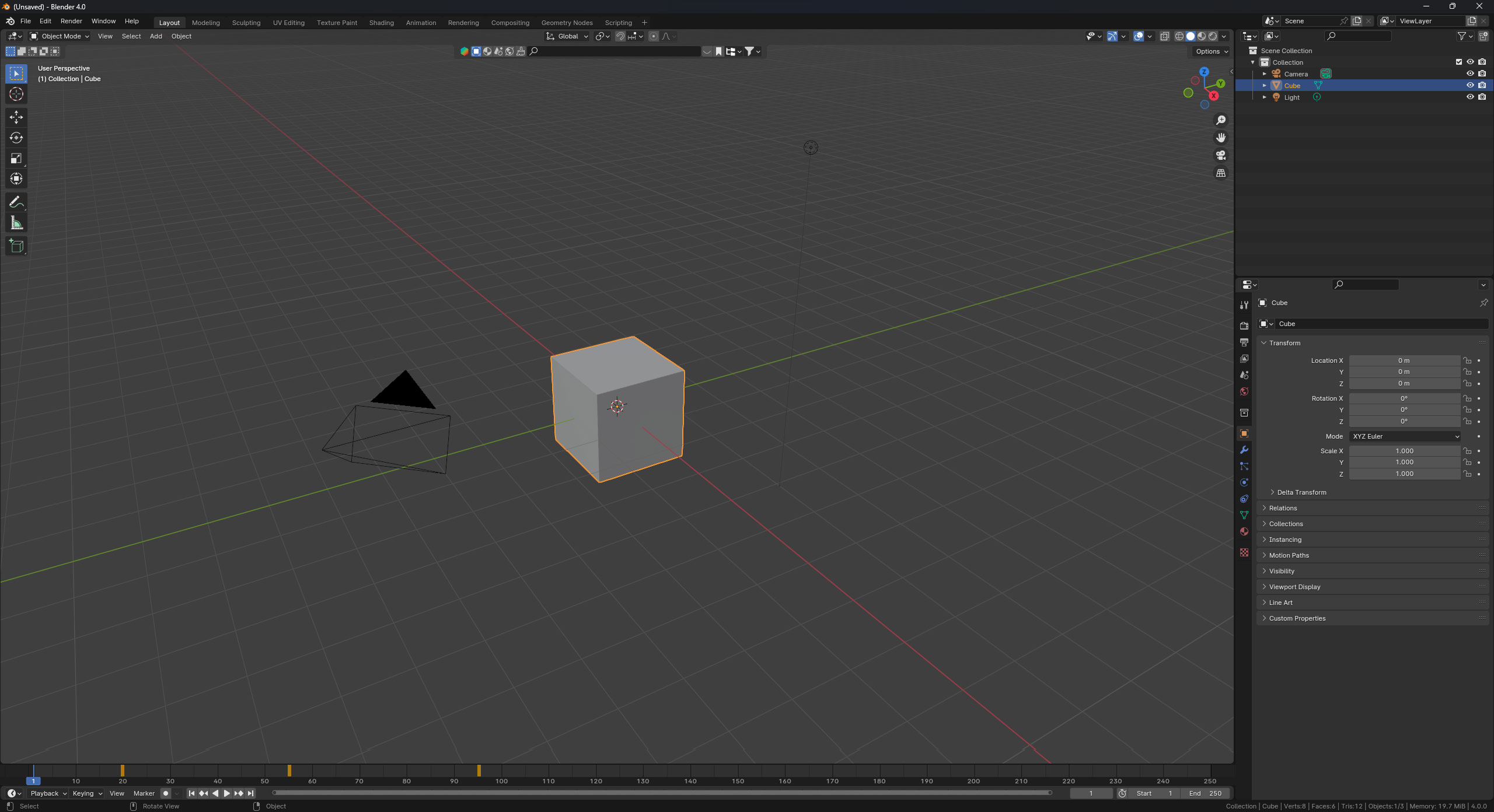Switch to the Sculpting workspace tab

[246, 23]
